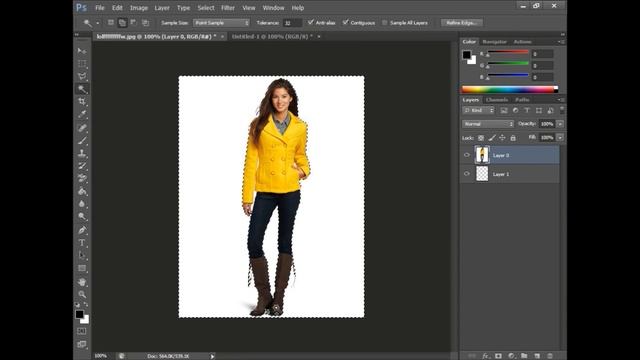
Task: Lock position of layer icon
Action: (502, 138)
